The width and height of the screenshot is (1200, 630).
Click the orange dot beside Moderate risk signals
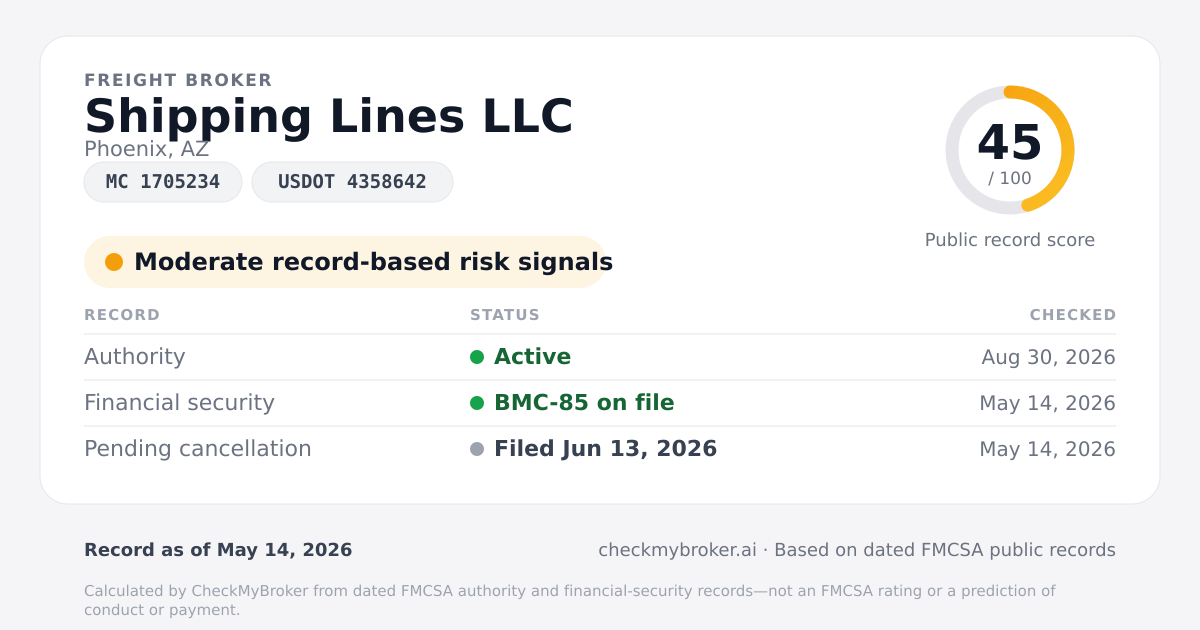tap(114, 262)
